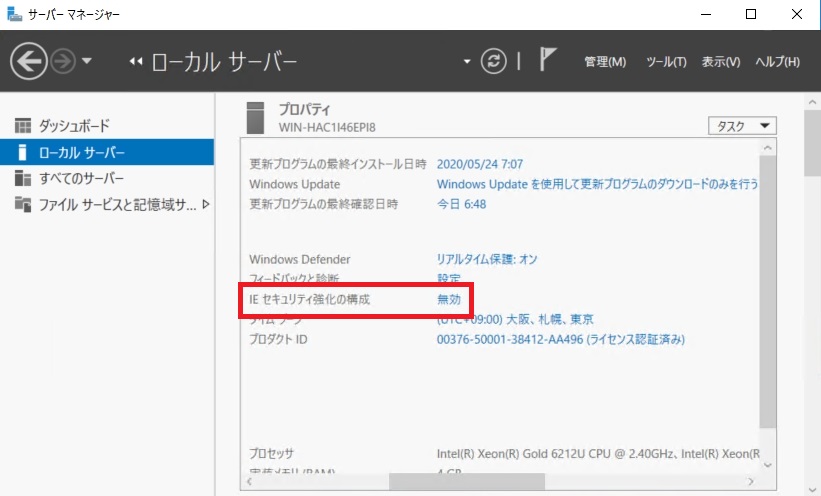Expand the ファイル サービス sidebar arrow
This screenshot has width=821, height=496.
coord(206,204)
